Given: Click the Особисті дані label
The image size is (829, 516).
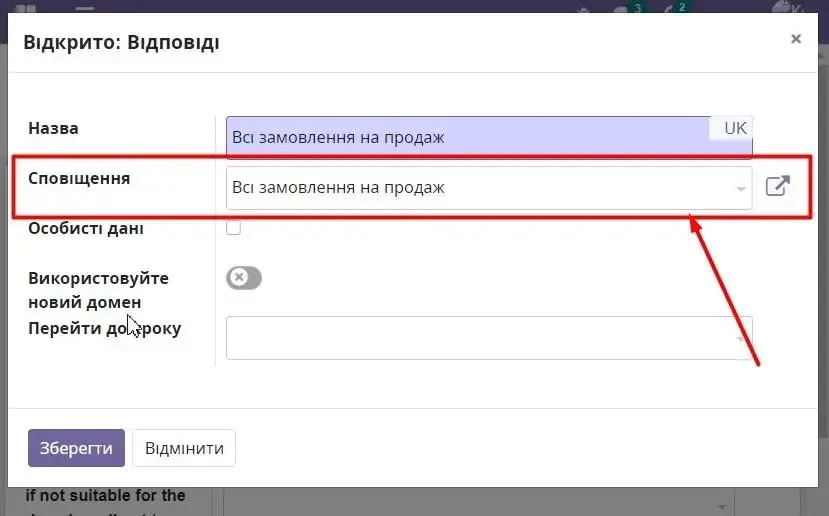Looking at the screenshot, I should click(86, 228).
